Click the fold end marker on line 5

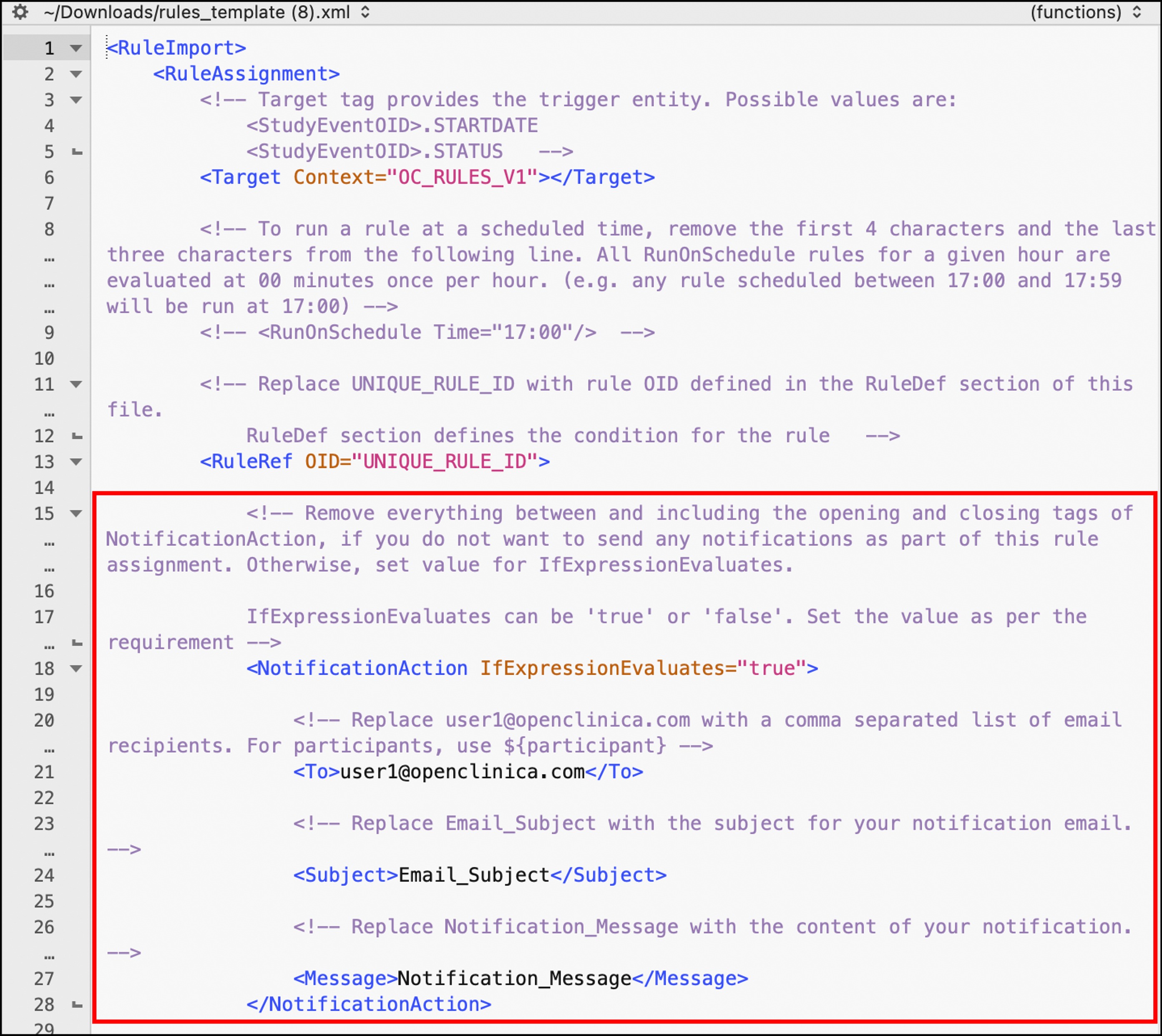tap(77, 152)
